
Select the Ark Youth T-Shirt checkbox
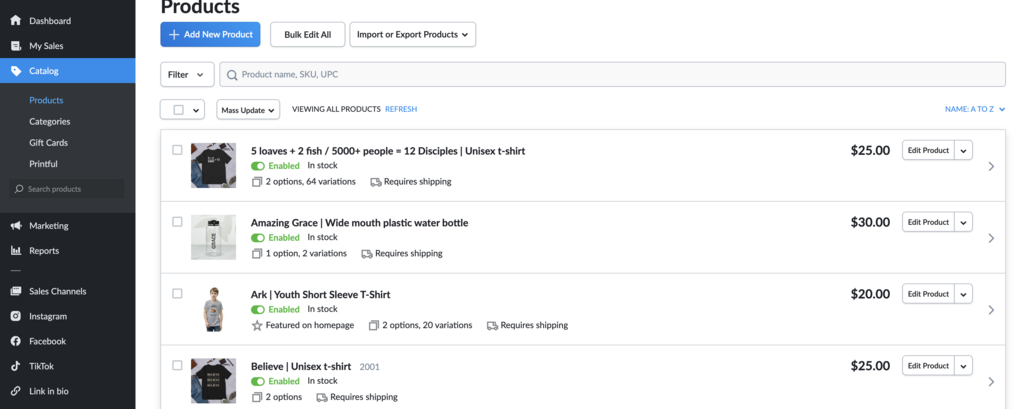point(177,294)
